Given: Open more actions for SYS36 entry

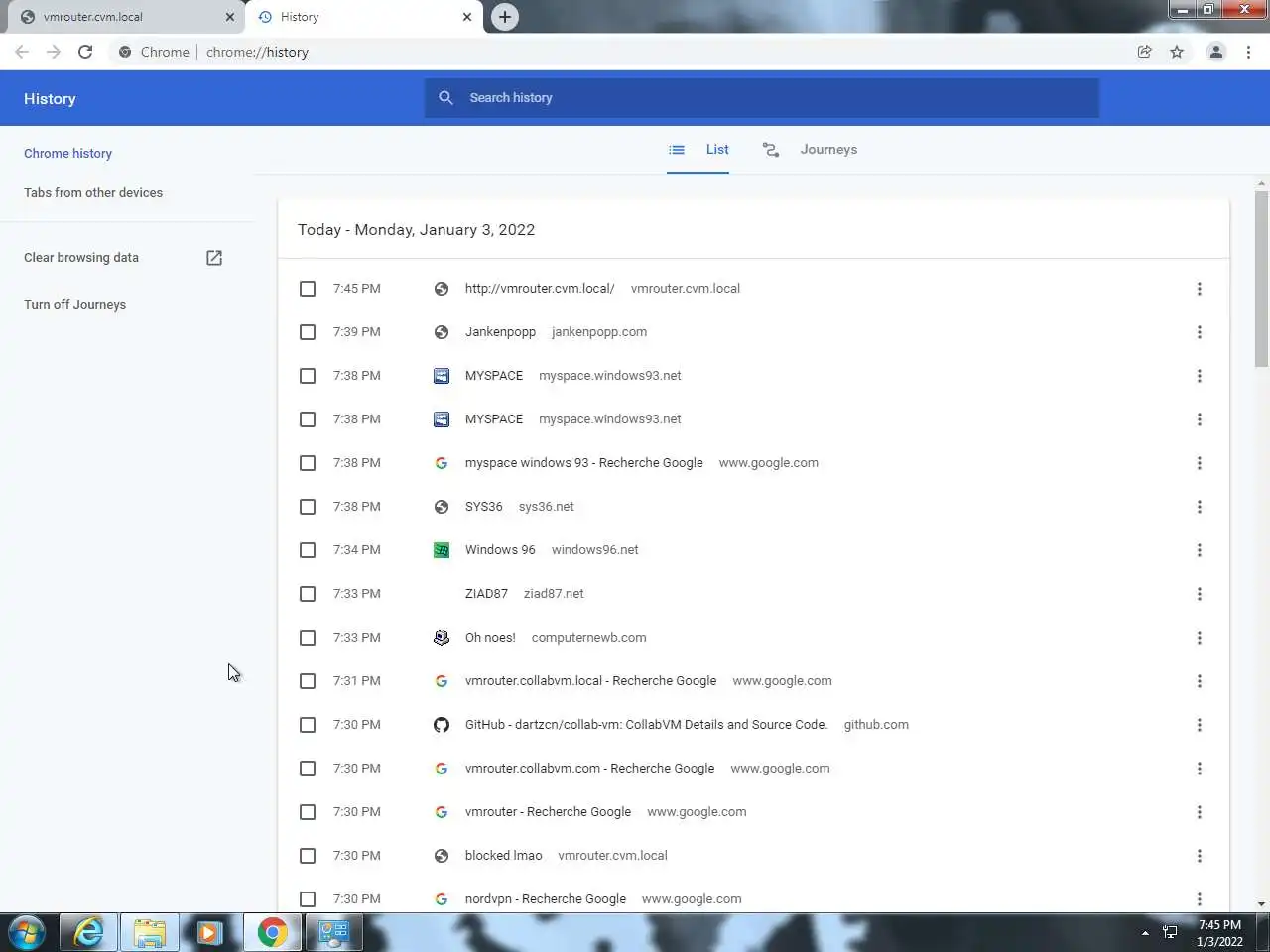Looking at the screenshot, I should tap(1199, 507).
